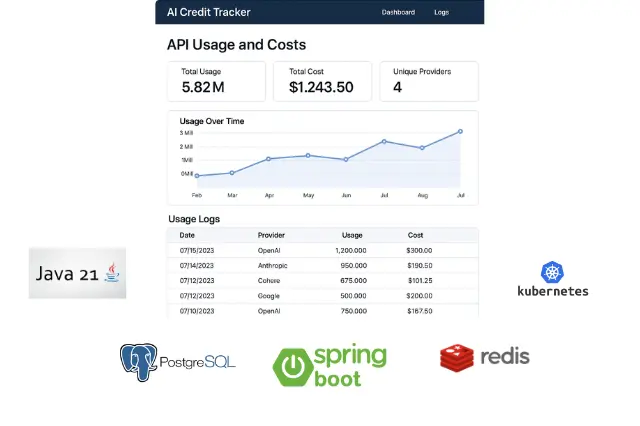Click the $167.50 cost value

[420, 311]
